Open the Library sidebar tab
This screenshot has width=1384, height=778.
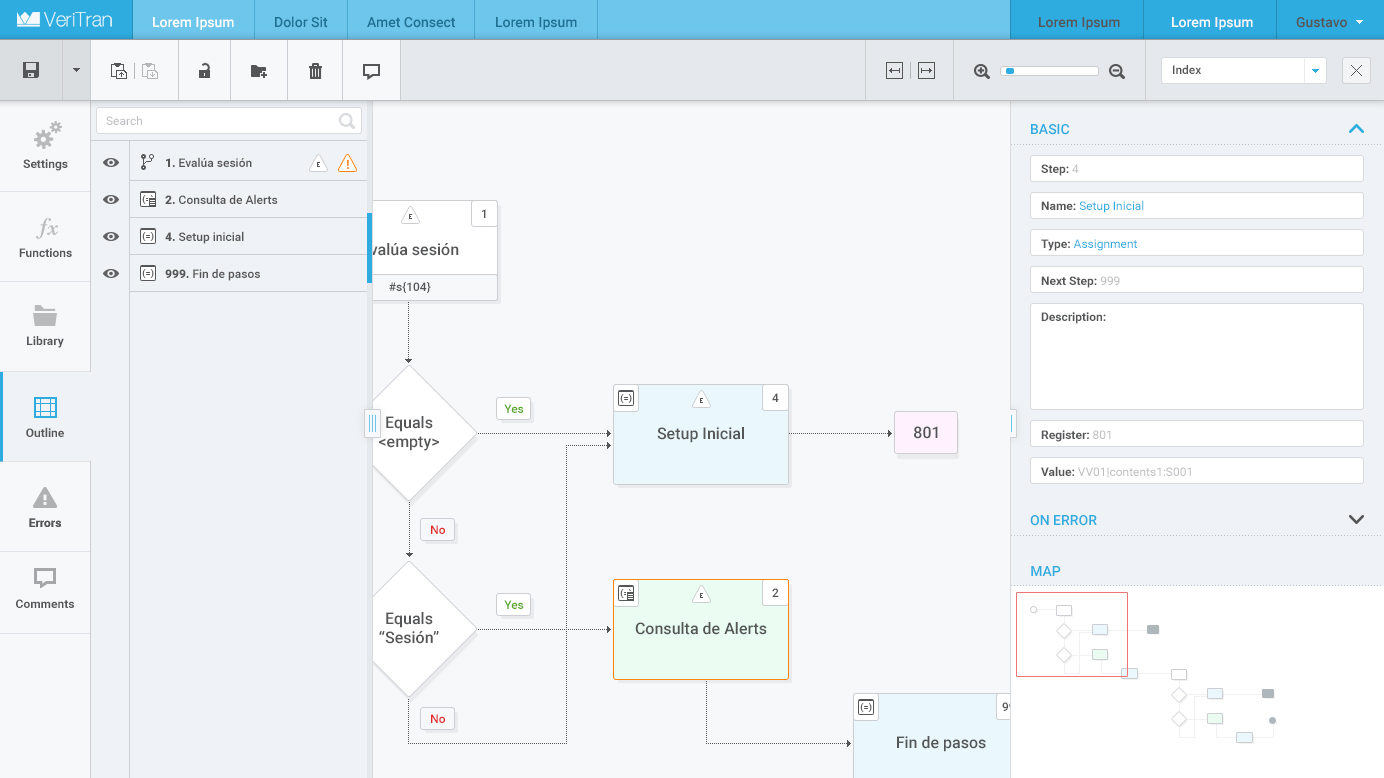[45, 327]
